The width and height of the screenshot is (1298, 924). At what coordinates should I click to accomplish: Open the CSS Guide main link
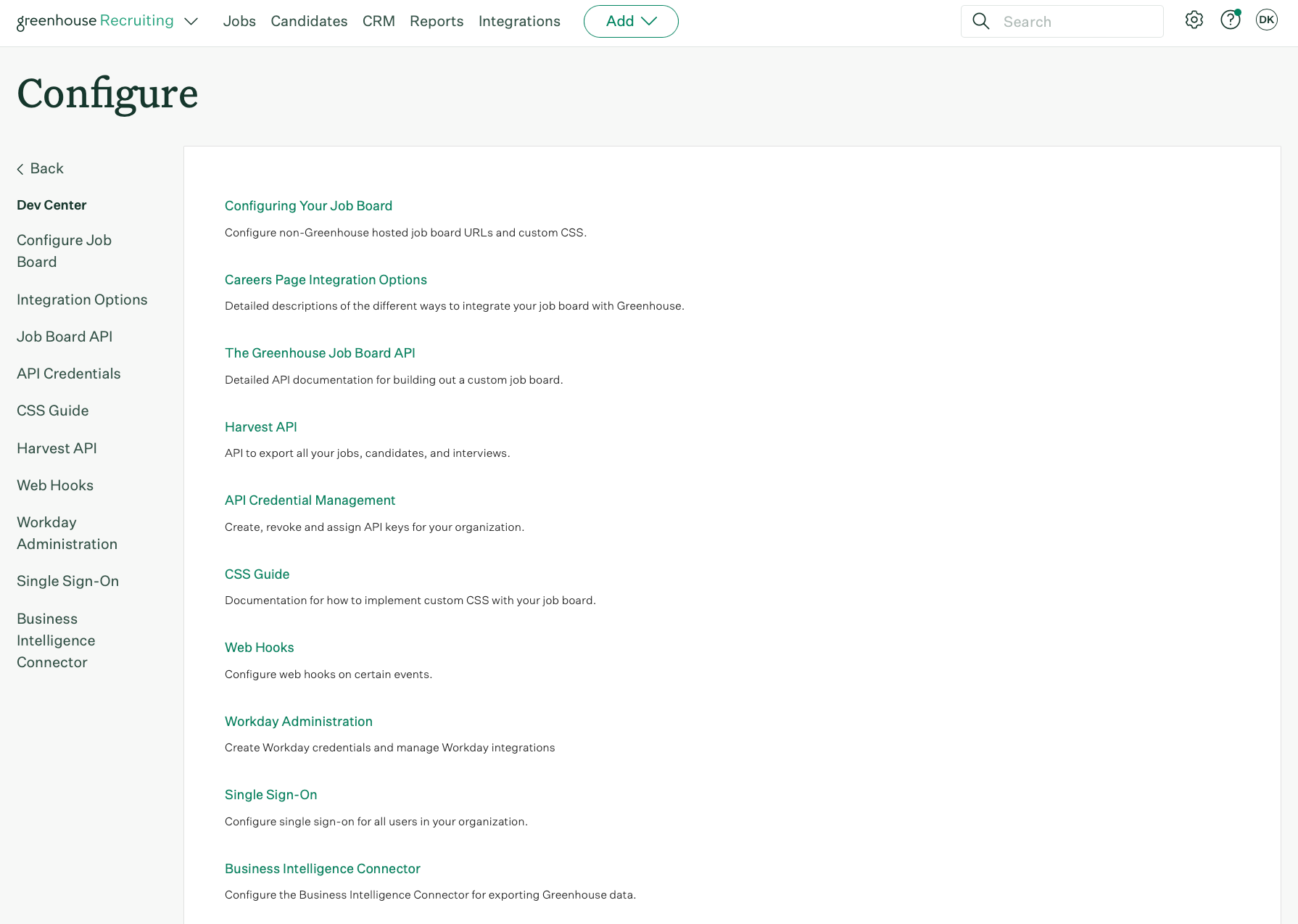[257, 574]
